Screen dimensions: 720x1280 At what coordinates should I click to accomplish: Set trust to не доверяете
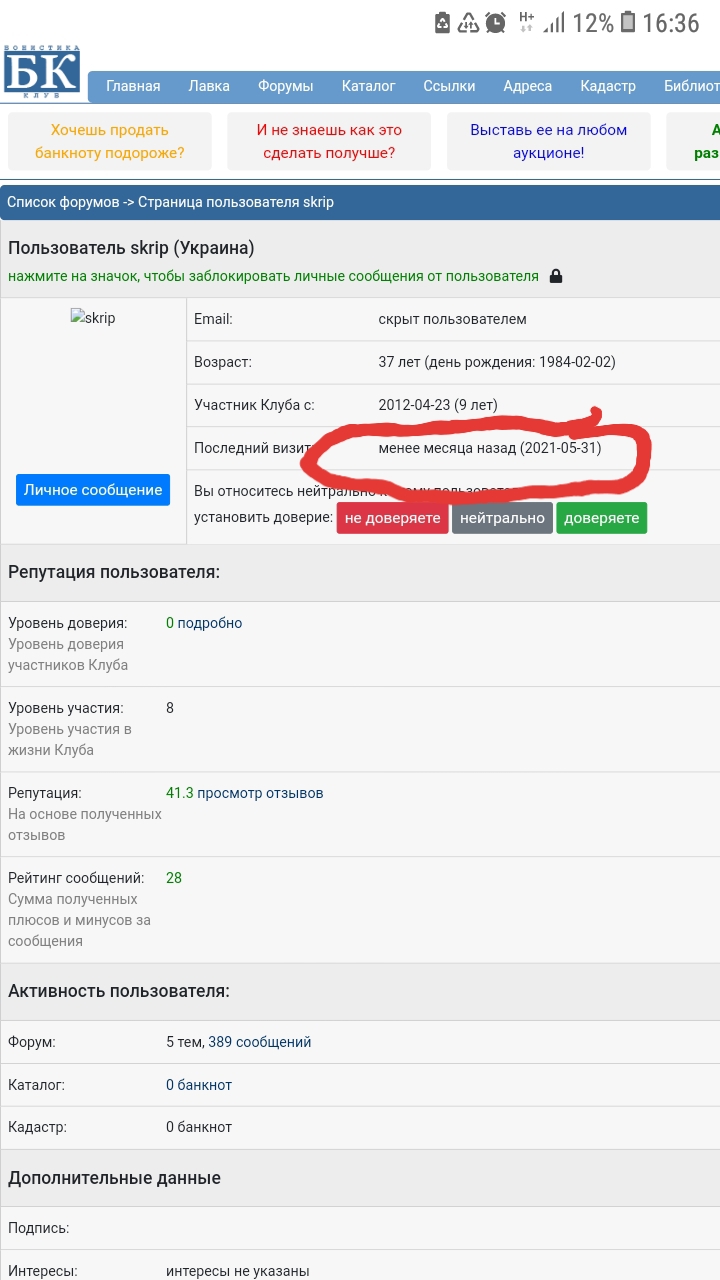pyautogui.click(x=392, y=518)
